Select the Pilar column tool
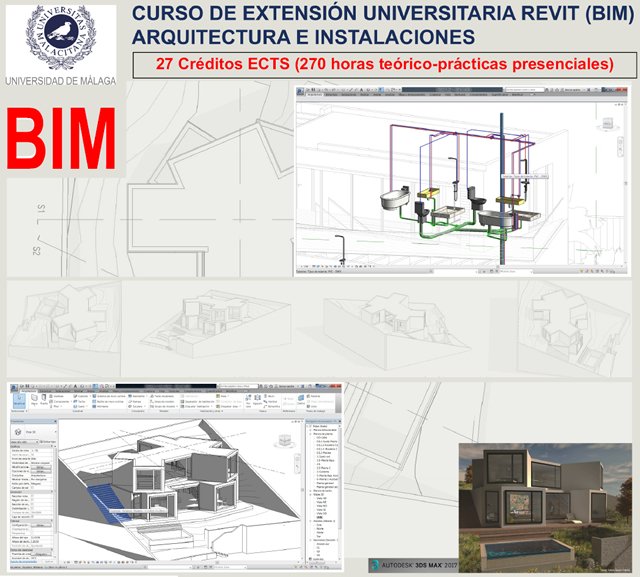Viewport: 640px width, 577px height. [55, 406]
